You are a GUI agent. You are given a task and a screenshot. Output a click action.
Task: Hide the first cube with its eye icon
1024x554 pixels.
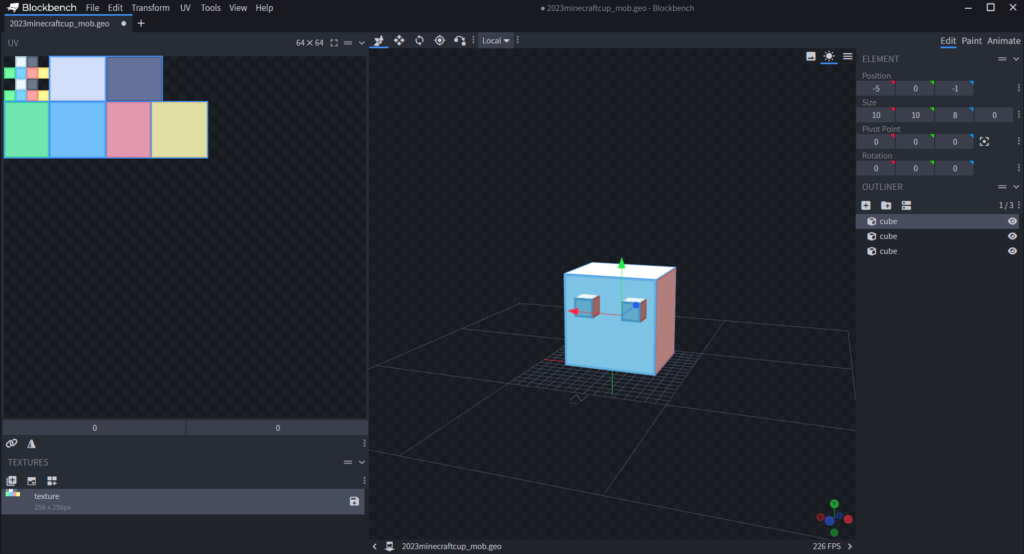tap(1012, 221)
